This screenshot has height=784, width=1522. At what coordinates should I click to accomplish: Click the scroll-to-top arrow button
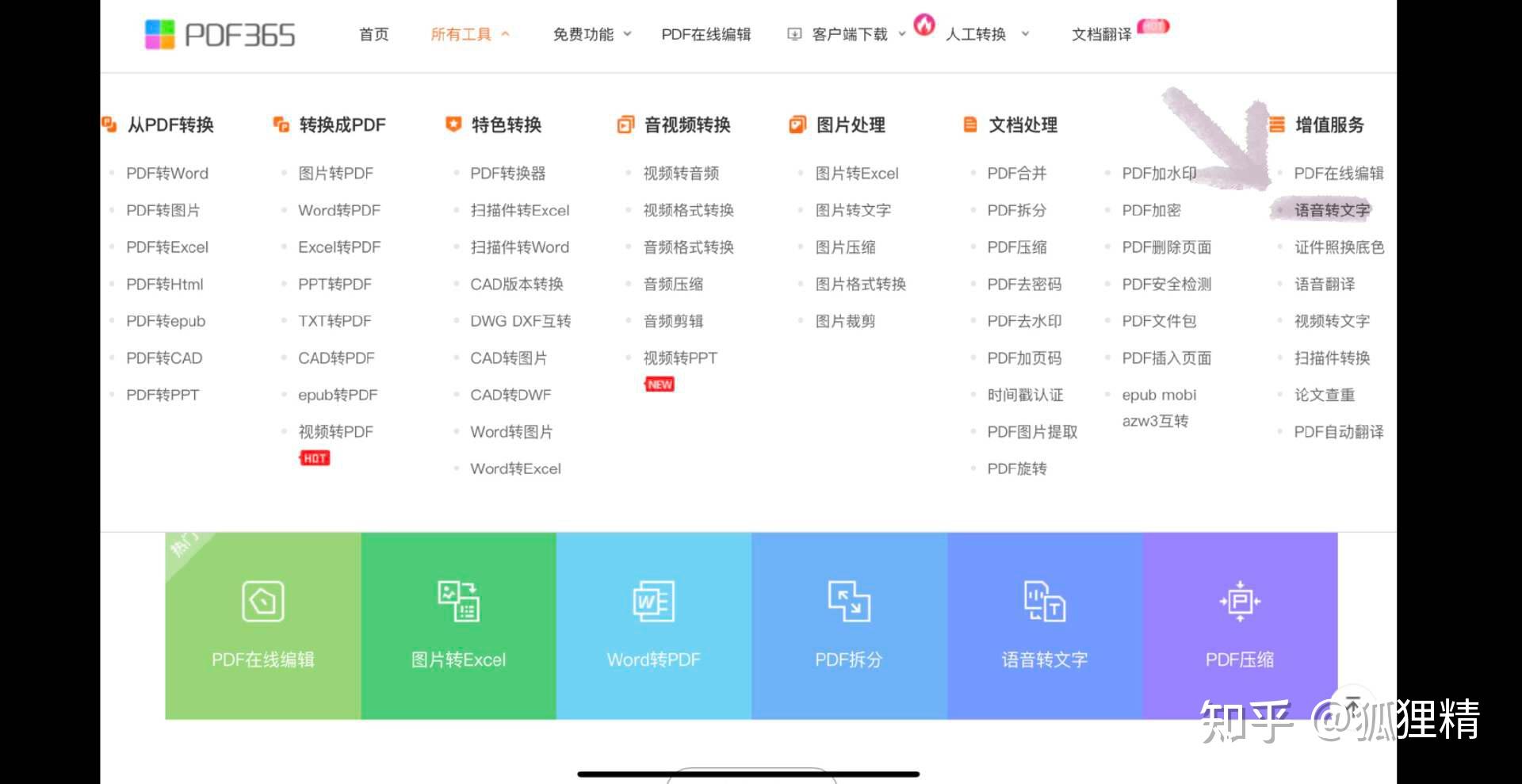(x=1353, y=704)
